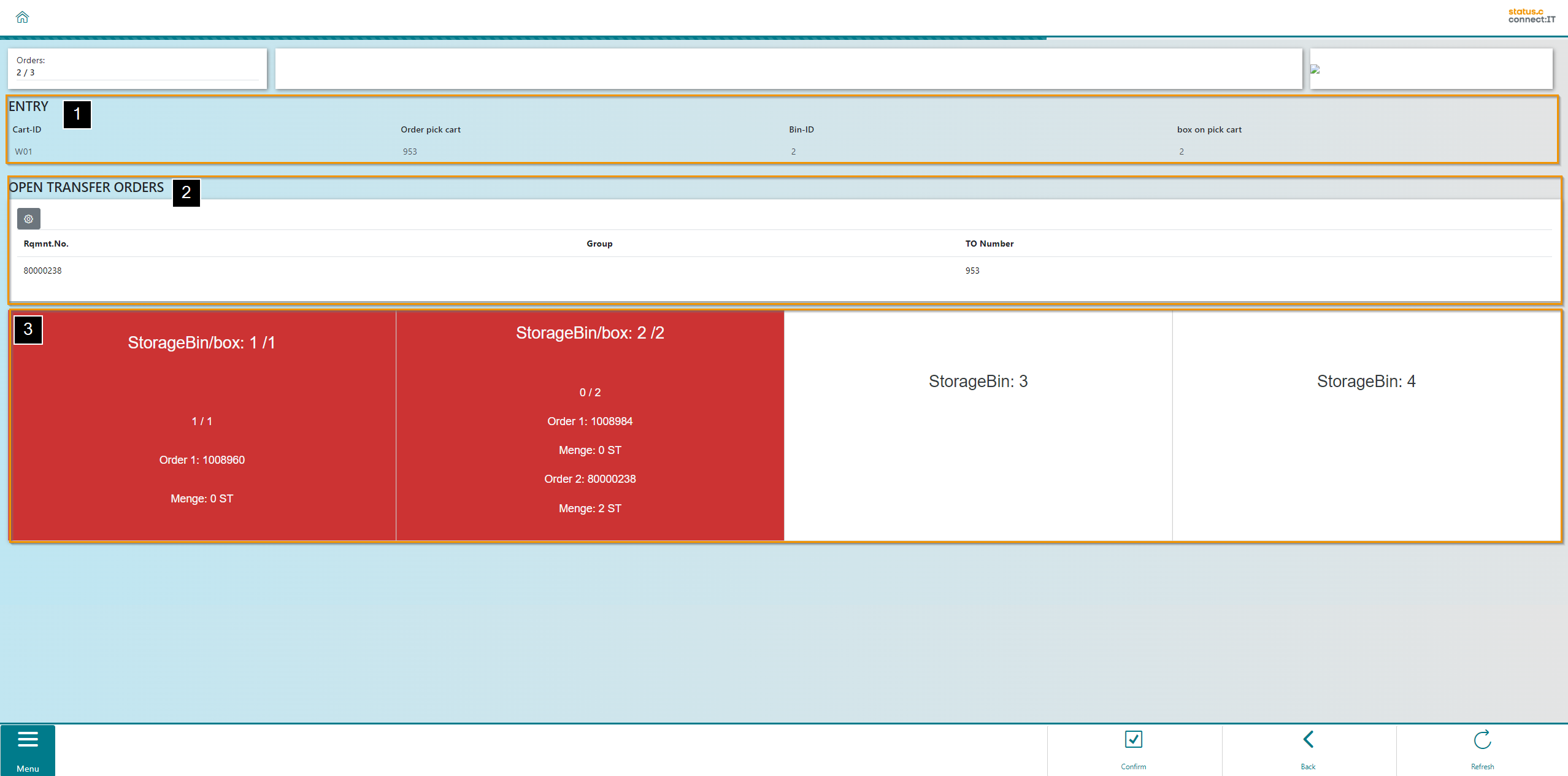Click the broken image placeholder icon
This screenshot has width=1568, height=776.
point(1315,69)
